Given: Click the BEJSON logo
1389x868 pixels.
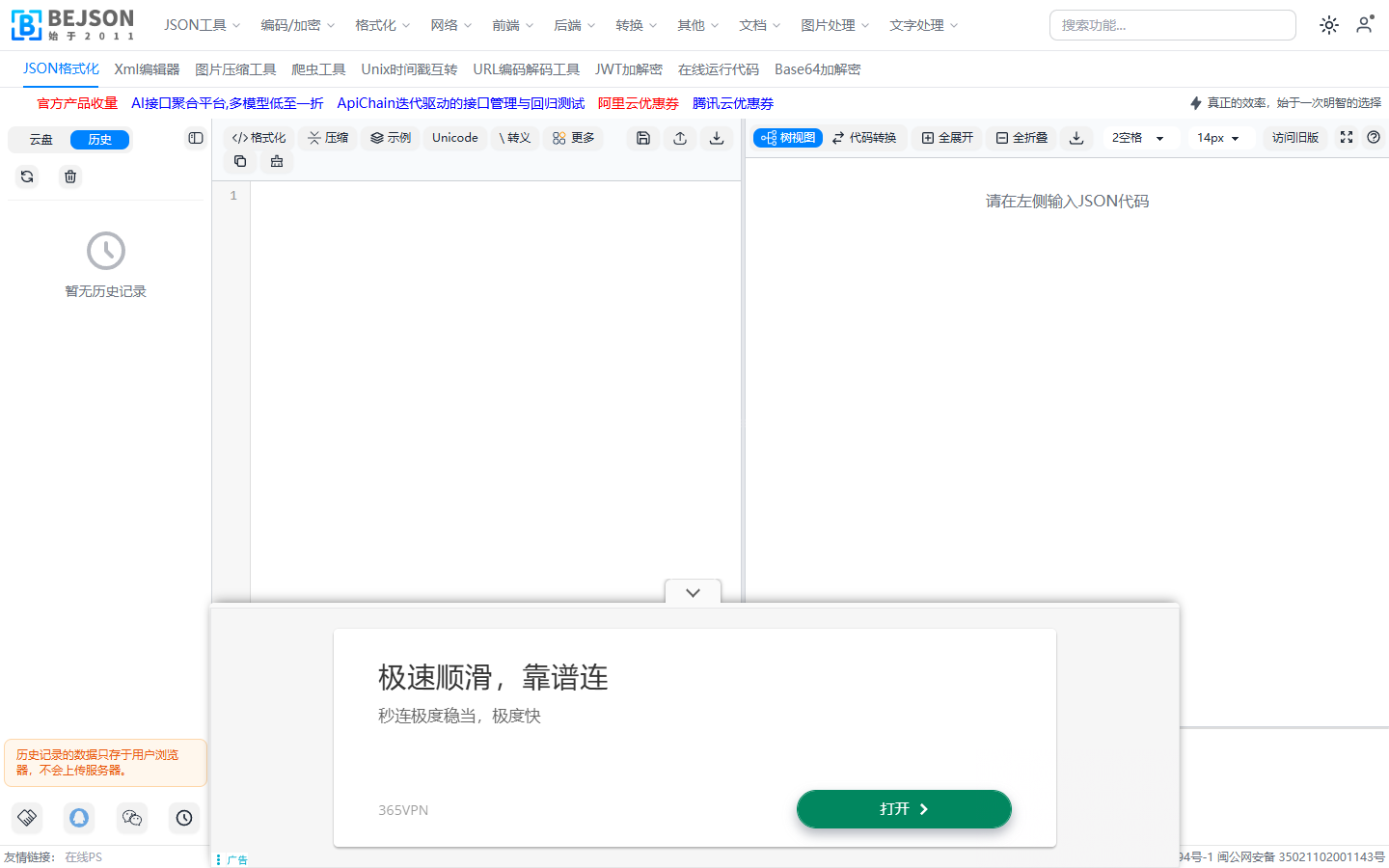Looking at the screenshot, I should tap(72, 25).
